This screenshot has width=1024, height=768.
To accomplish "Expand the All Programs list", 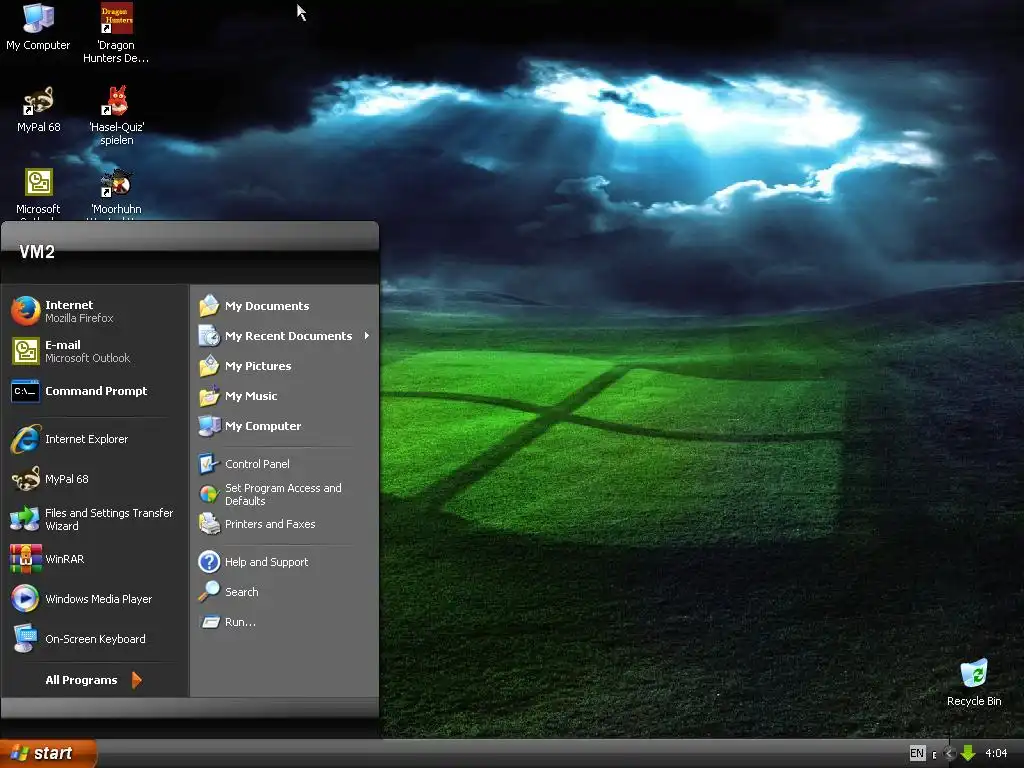I will (x=93, y=680).
